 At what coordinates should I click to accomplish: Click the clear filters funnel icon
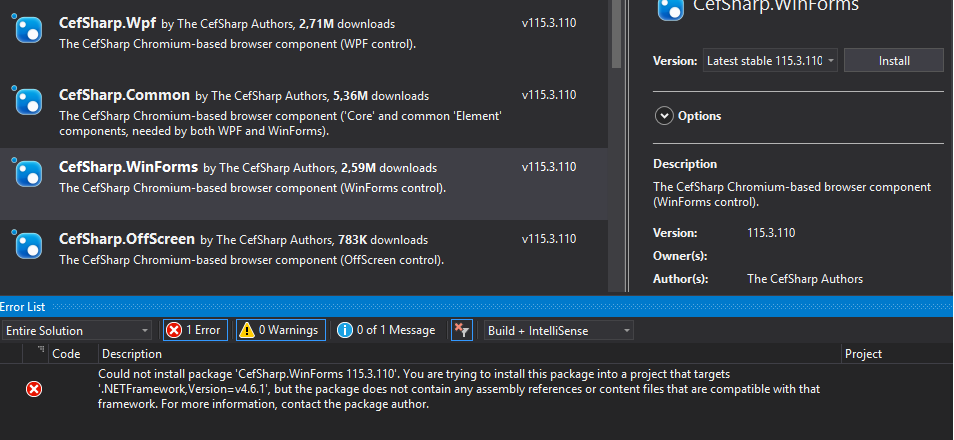tap(461, 330)
